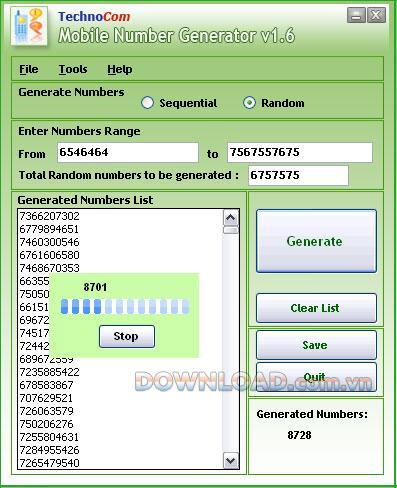Quit the application with Quit button

click(x=316, y=377)
